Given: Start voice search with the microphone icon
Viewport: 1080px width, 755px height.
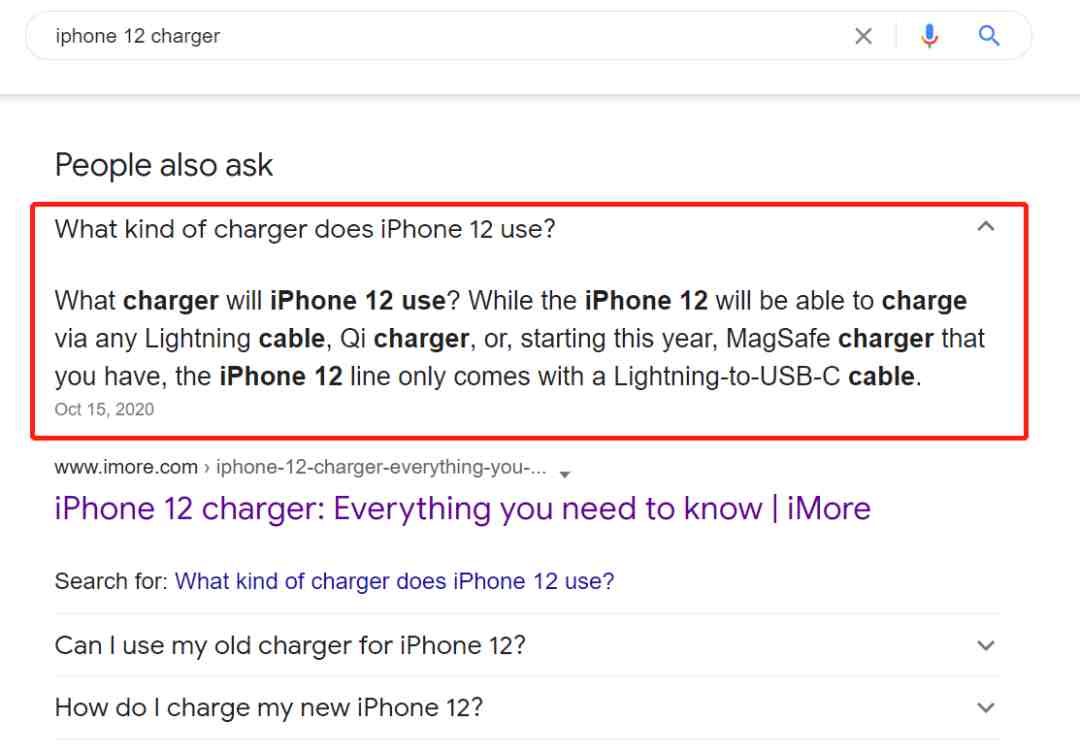Looking at the screenshot, I should pos(929,36).
